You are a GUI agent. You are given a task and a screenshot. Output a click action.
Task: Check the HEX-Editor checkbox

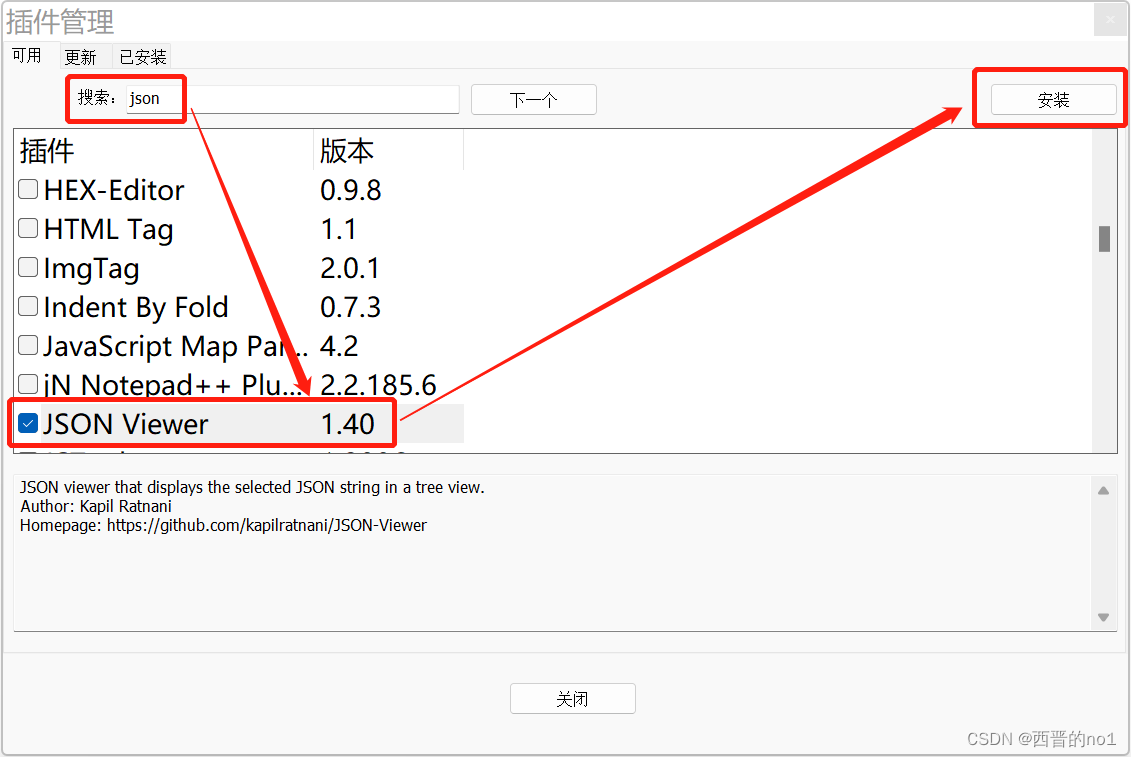click(x=28, y=189)
